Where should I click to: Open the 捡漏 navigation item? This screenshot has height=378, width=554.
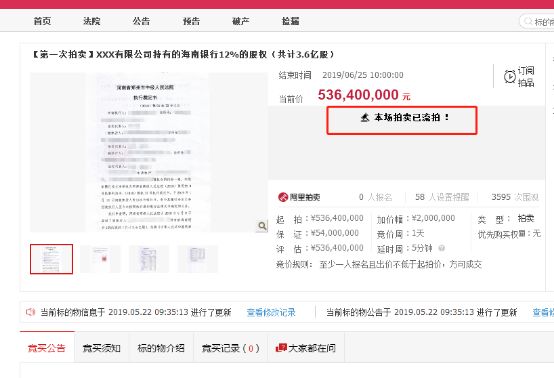point(290,21)
